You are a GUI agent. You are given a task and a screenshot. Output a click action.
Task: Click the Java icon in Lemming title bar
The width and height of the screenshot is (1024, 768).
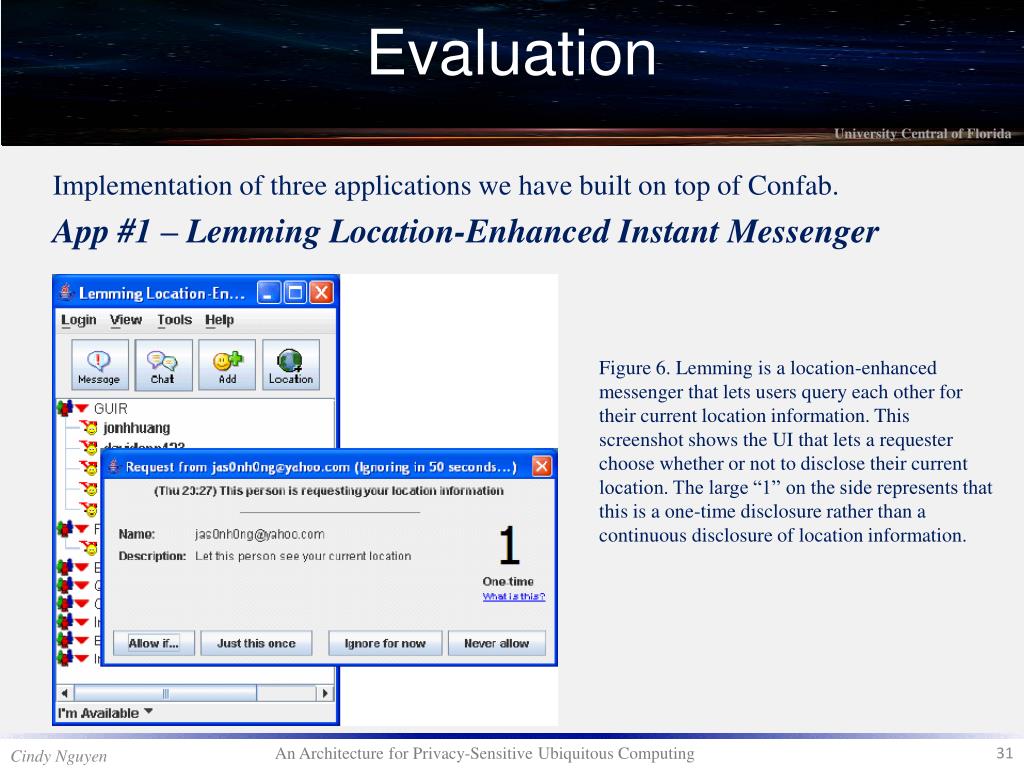pos(65,292)
